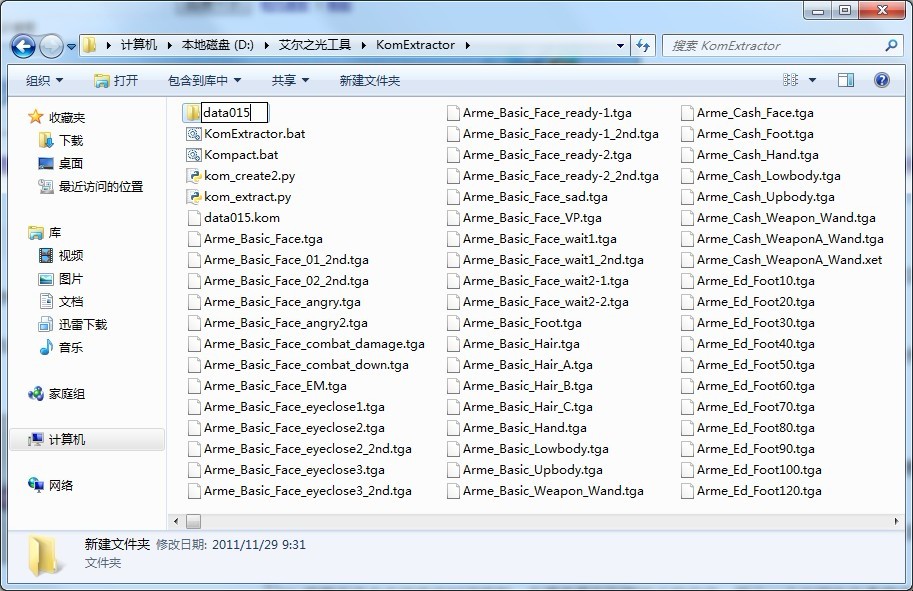This screenshot has width=913, height=591.
Task: Click the Back navigation arrow button
Action: 23,46
